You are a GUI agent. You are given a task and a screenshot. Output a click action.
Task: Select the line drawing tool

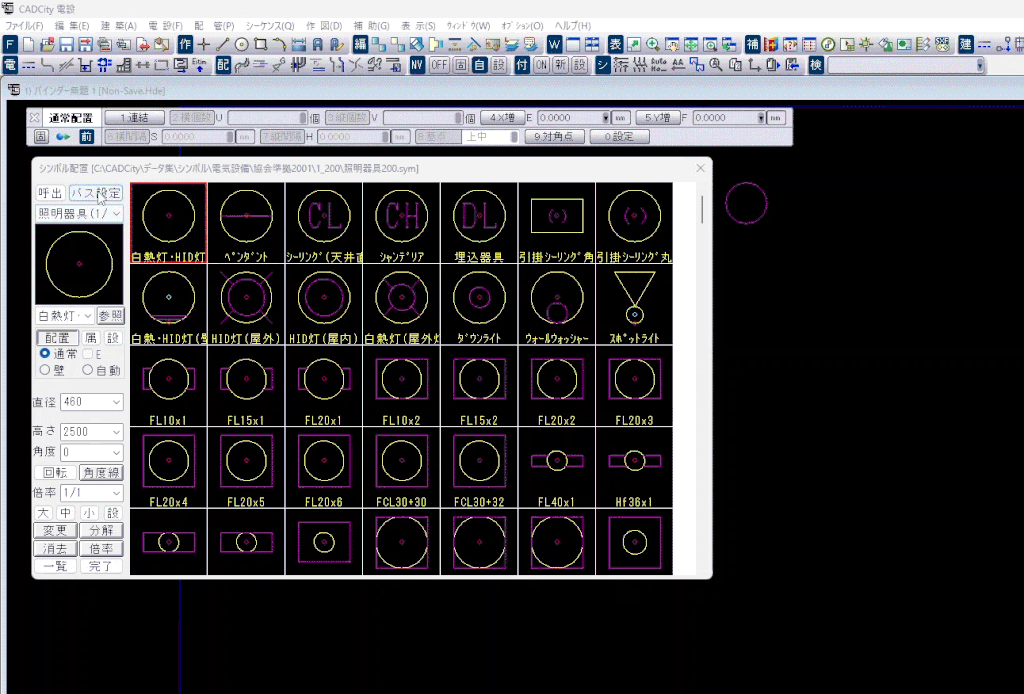[x=222, y=45]
